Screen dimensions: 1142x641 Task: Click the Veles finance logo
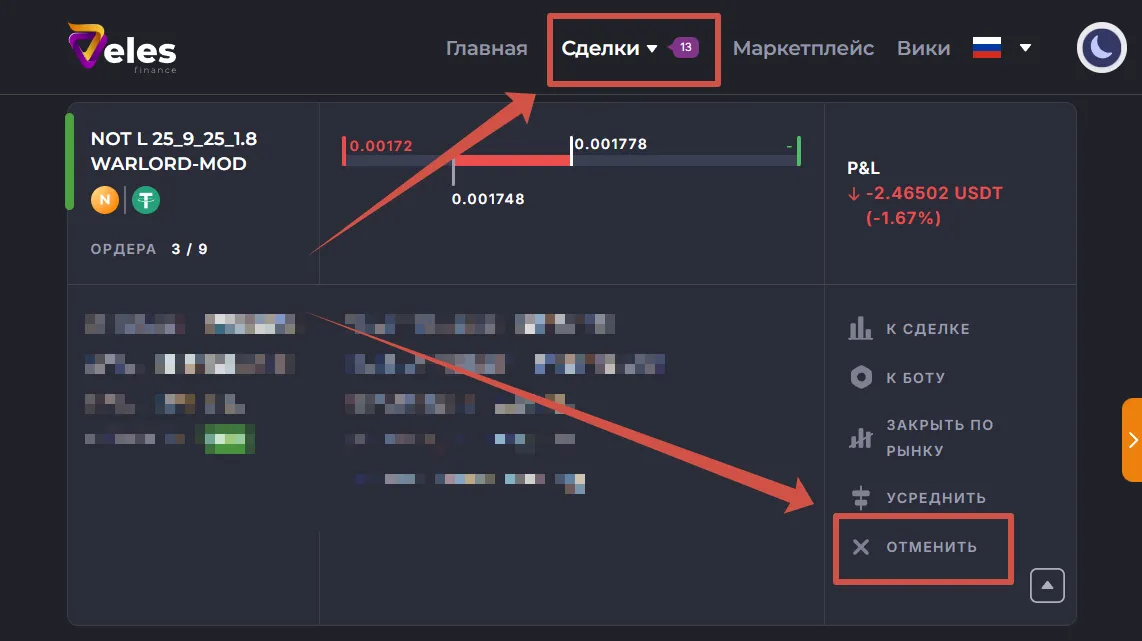[119, 46]
